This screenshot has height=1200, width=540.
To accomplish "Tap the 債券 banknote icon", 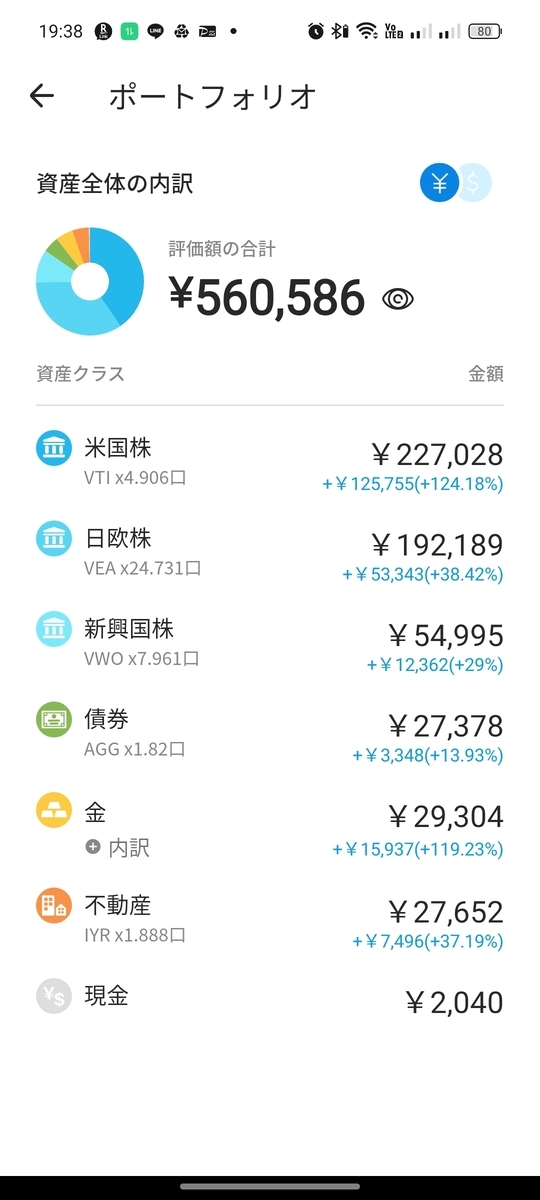I will (53, 720).
